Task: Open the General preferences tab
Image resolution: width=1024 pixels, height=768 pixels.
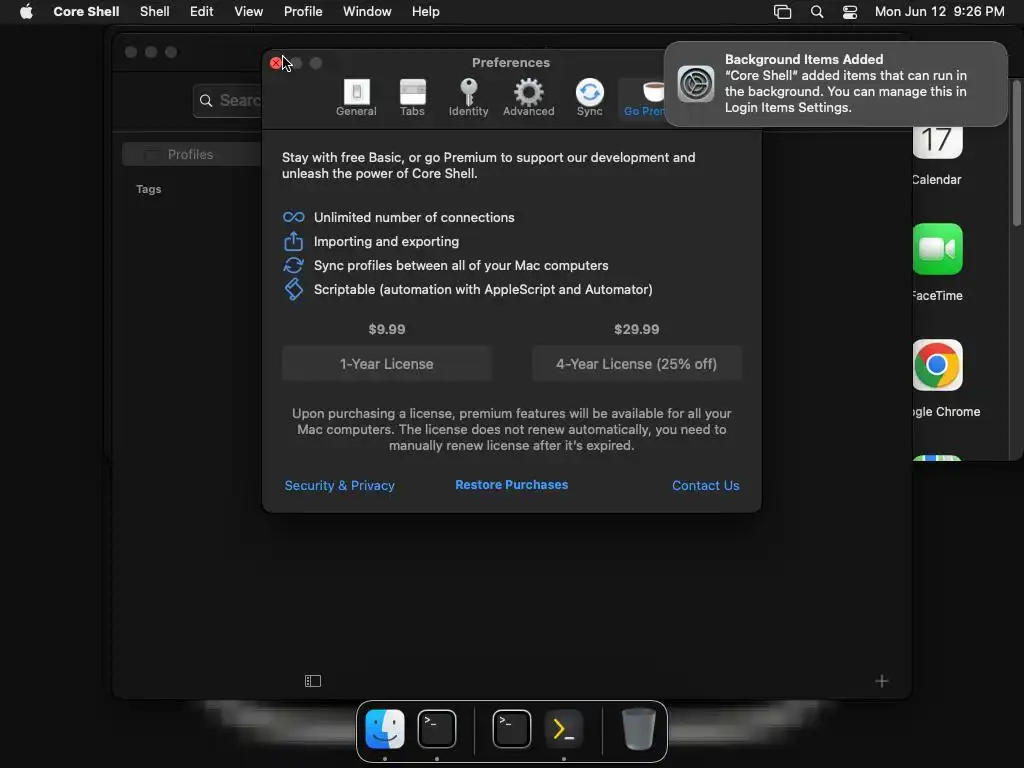Action: point(356,97)
